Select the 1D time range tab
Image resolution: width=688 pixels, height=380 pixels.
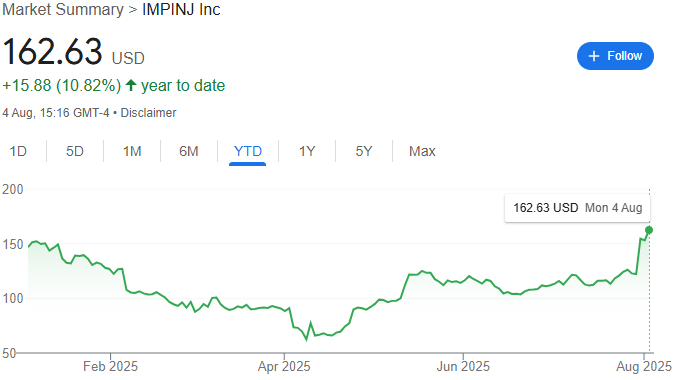pos(18,151)
